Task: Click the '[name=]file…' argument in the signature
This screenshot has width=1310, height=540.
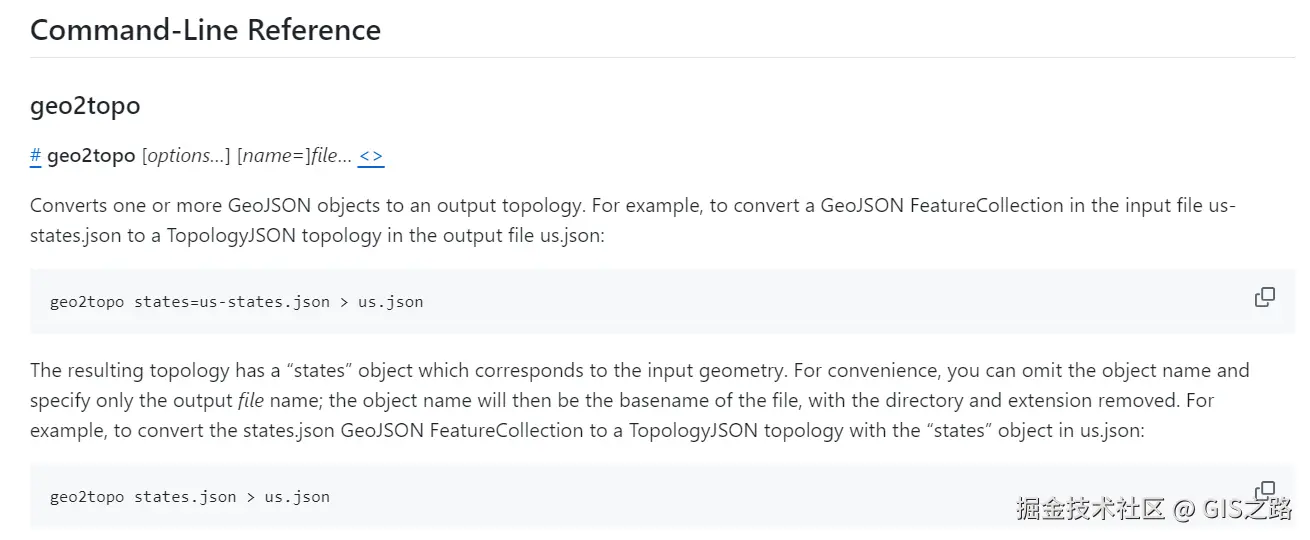Action: (294, 156)
